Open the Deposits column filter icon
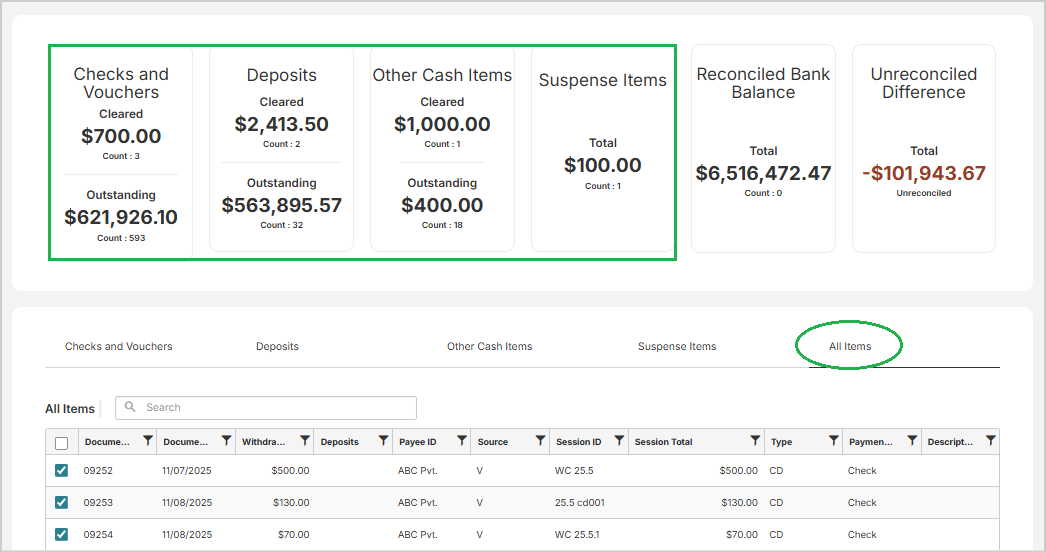1046x552 pixels. coord(383,441)
